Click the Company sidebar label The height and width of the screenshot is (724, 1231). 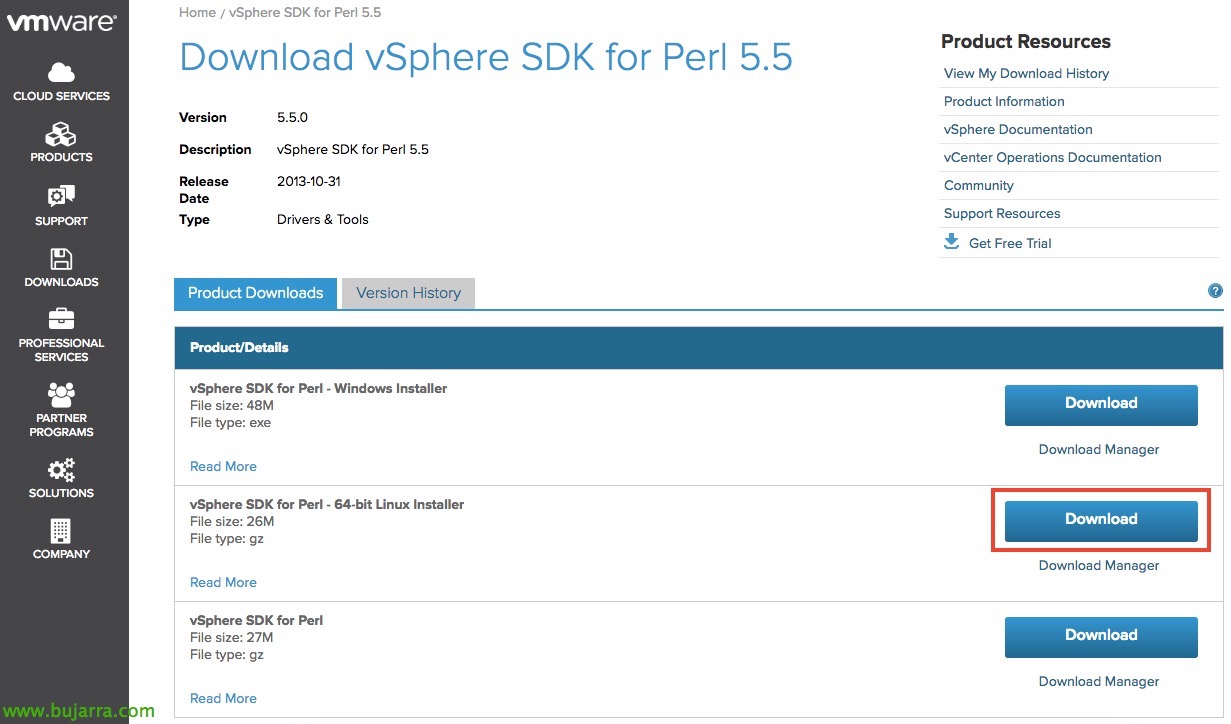click(61, 555)
